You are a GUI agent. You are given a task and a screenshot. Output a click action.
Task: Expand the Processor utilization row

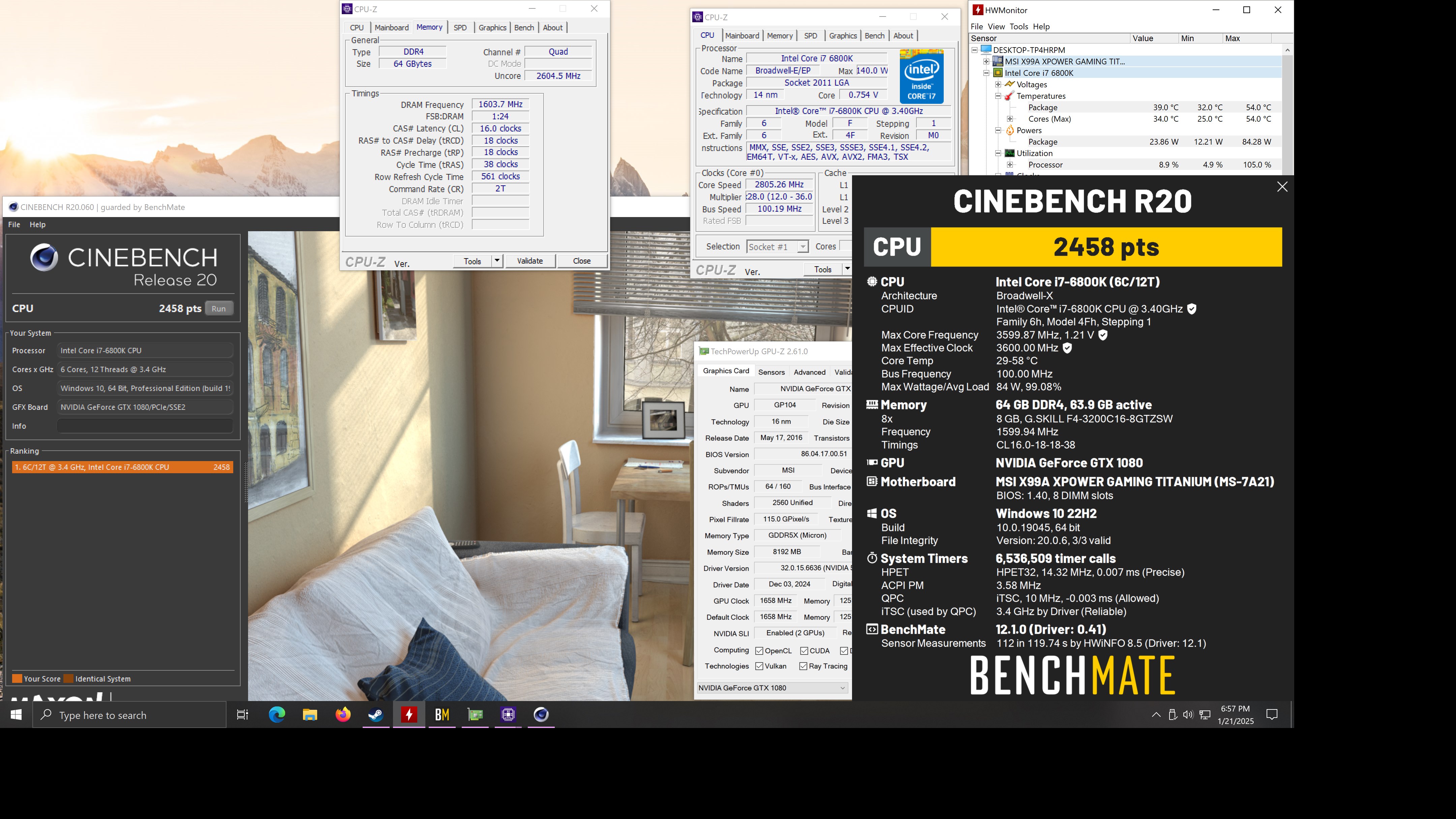[x=1010, y=164]
